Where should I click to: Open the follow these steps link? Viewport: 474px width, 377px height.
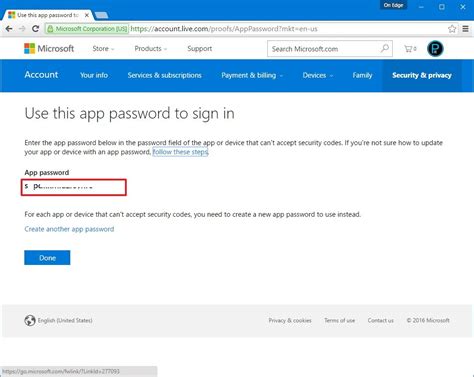coord(180,152)
